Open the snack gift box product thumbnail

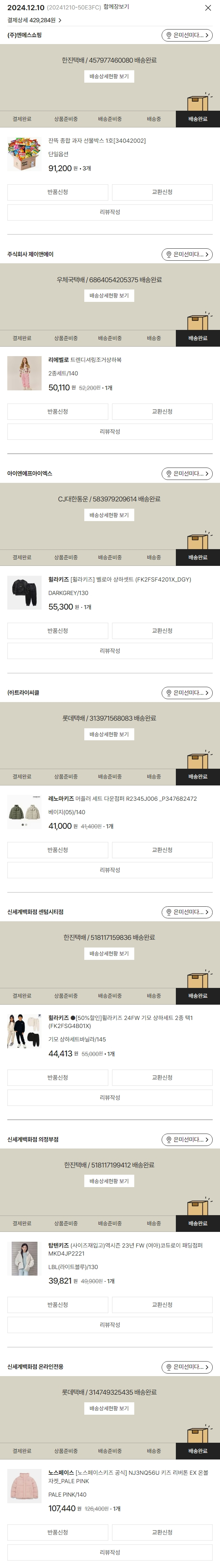[x=24, y=153]
